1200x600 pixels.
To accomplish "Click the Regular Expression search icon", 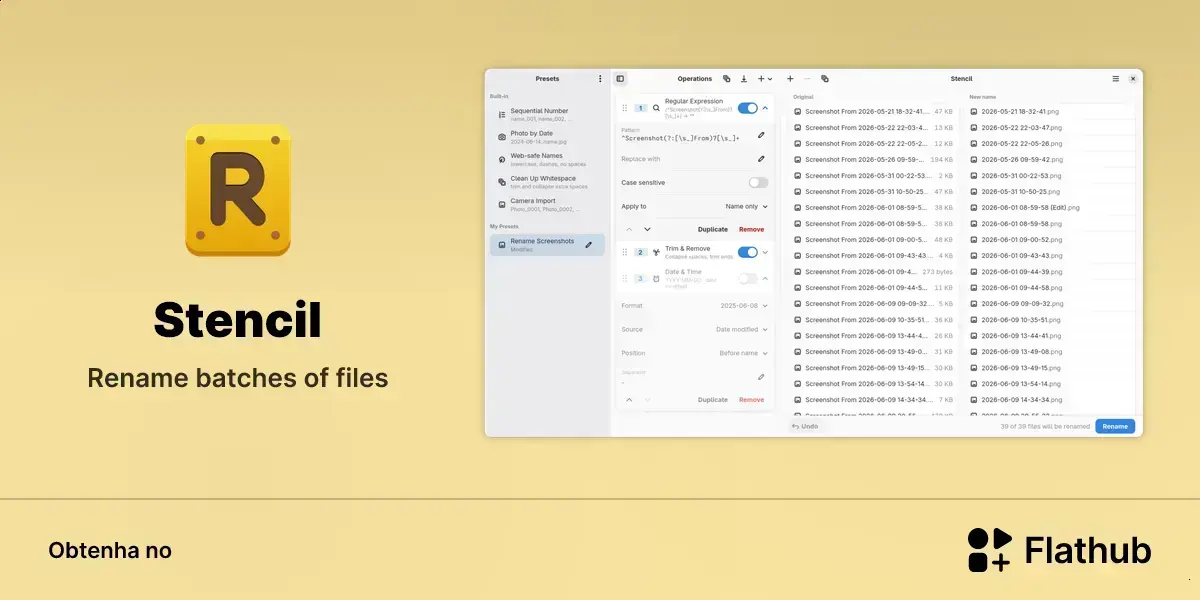I will 656,107.
